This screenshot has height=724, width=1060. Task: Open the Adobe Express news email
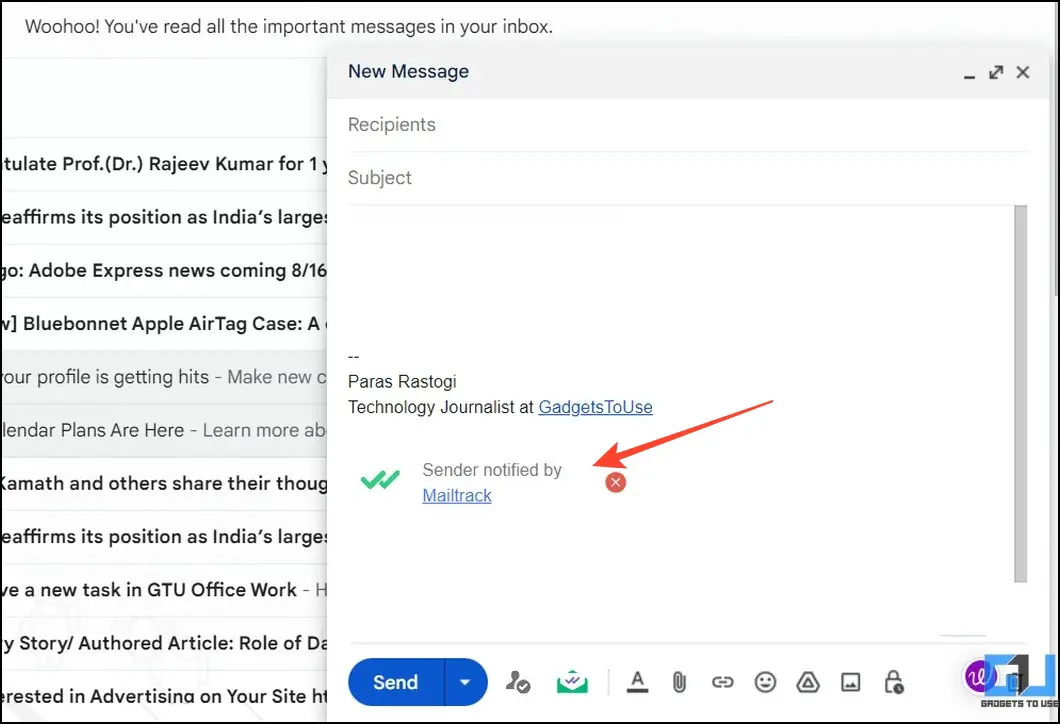[164, 270]
